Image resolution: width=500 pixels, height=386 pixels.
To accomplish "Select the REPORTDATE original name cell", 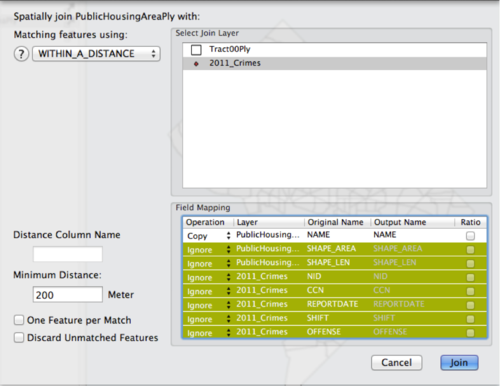I will [x=337, y=304].
